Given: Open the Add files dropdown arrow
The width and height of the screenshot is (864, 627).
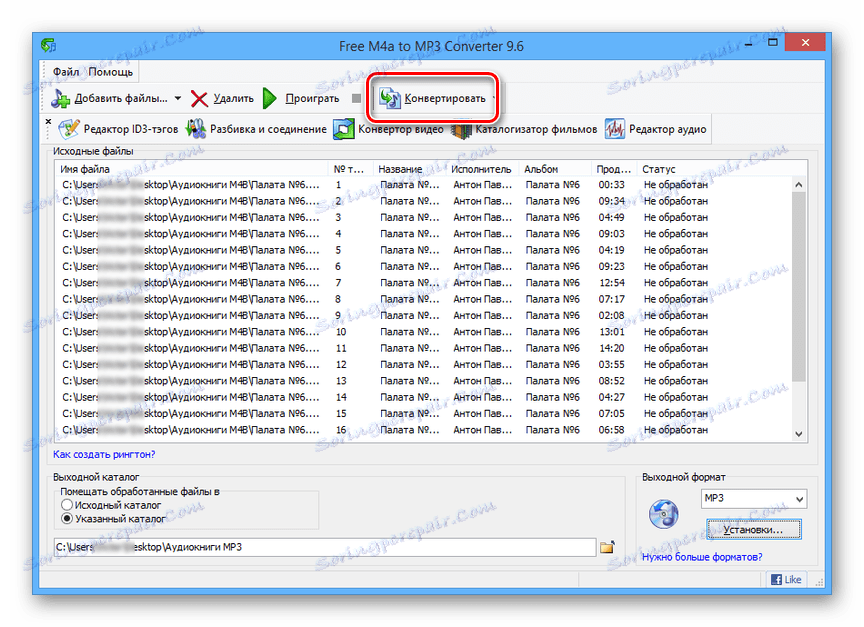Looking at the screenshot, I should coord(177,99).
